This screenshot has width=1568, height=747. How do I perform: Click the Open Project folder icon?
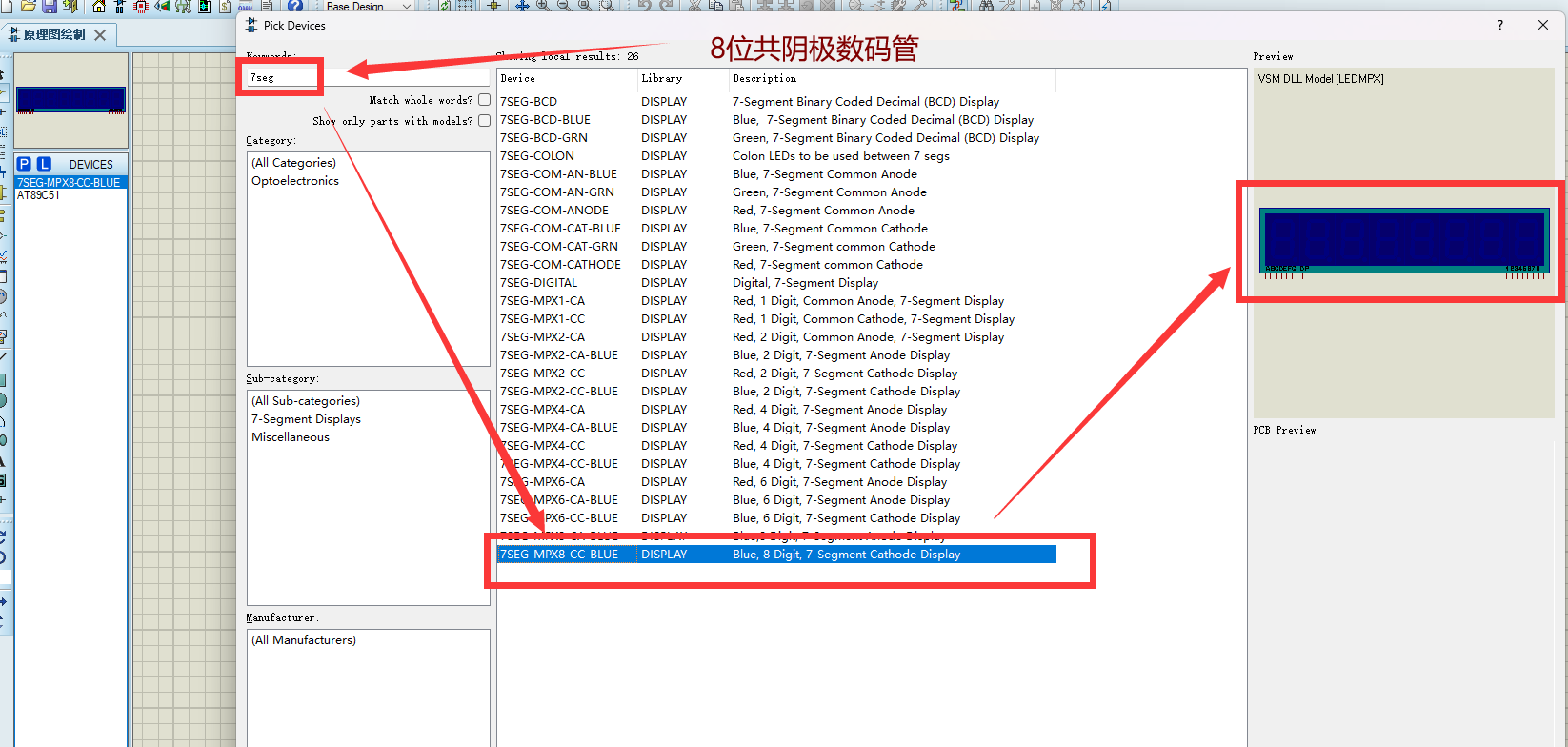(29, 6)
